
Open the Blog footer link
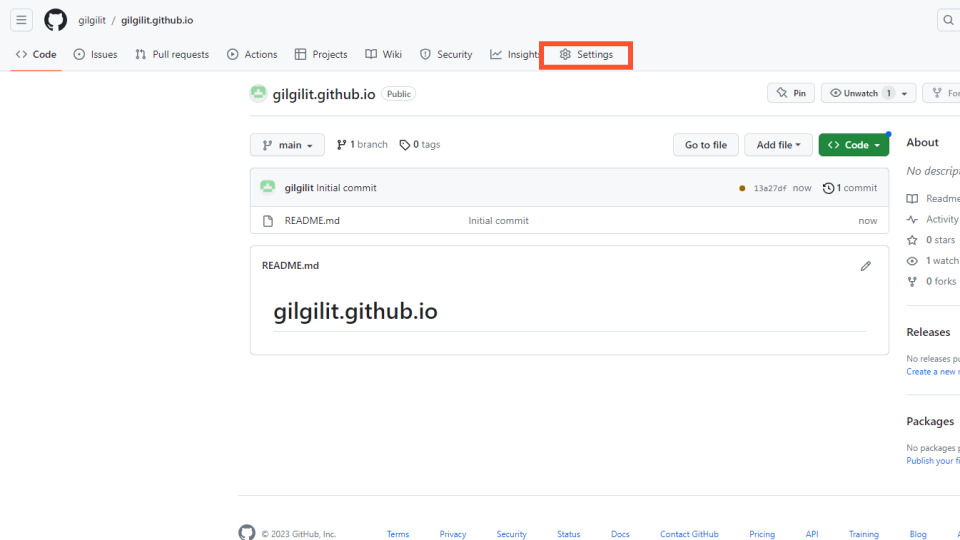[918, 534]
